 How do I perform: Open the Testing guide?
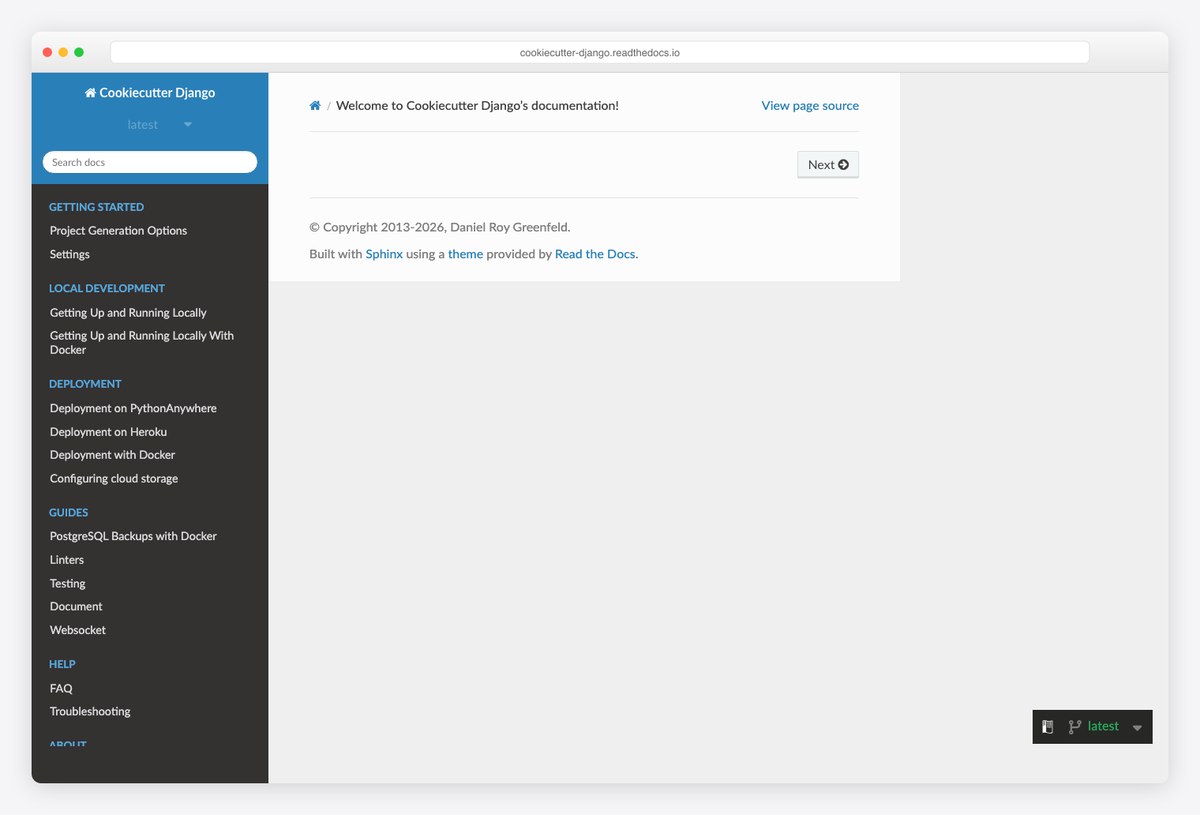(x=68, y=584)
